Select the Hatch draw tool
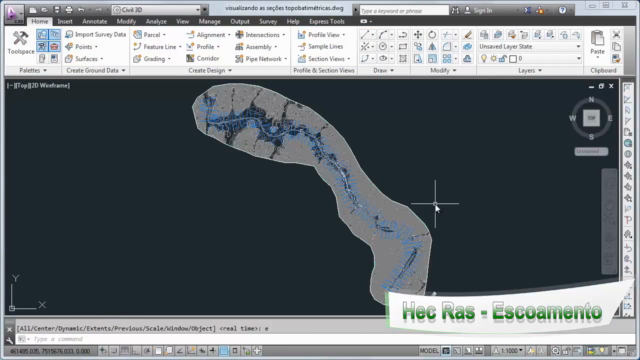This screenshot has height=360, width=640. pyautogui.click(x=402, y=58)
